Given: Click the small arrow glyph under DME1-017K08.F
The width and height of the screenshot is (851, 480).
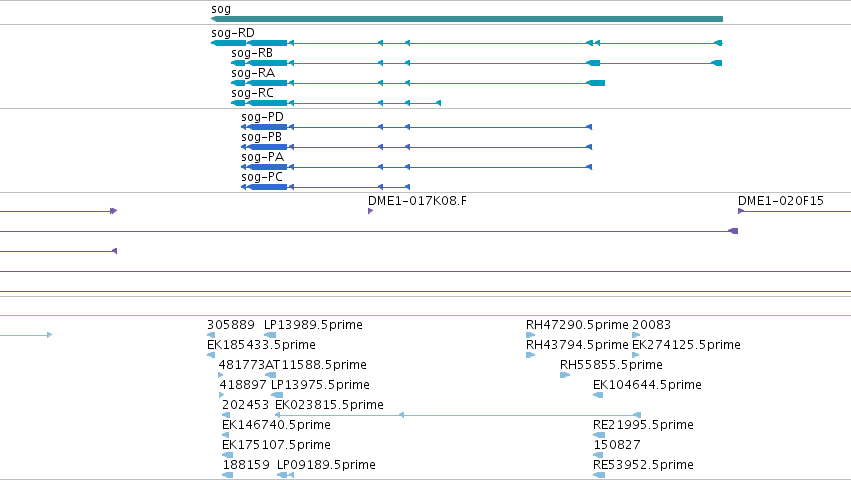Looking at the screenshot, I should 371,211.
